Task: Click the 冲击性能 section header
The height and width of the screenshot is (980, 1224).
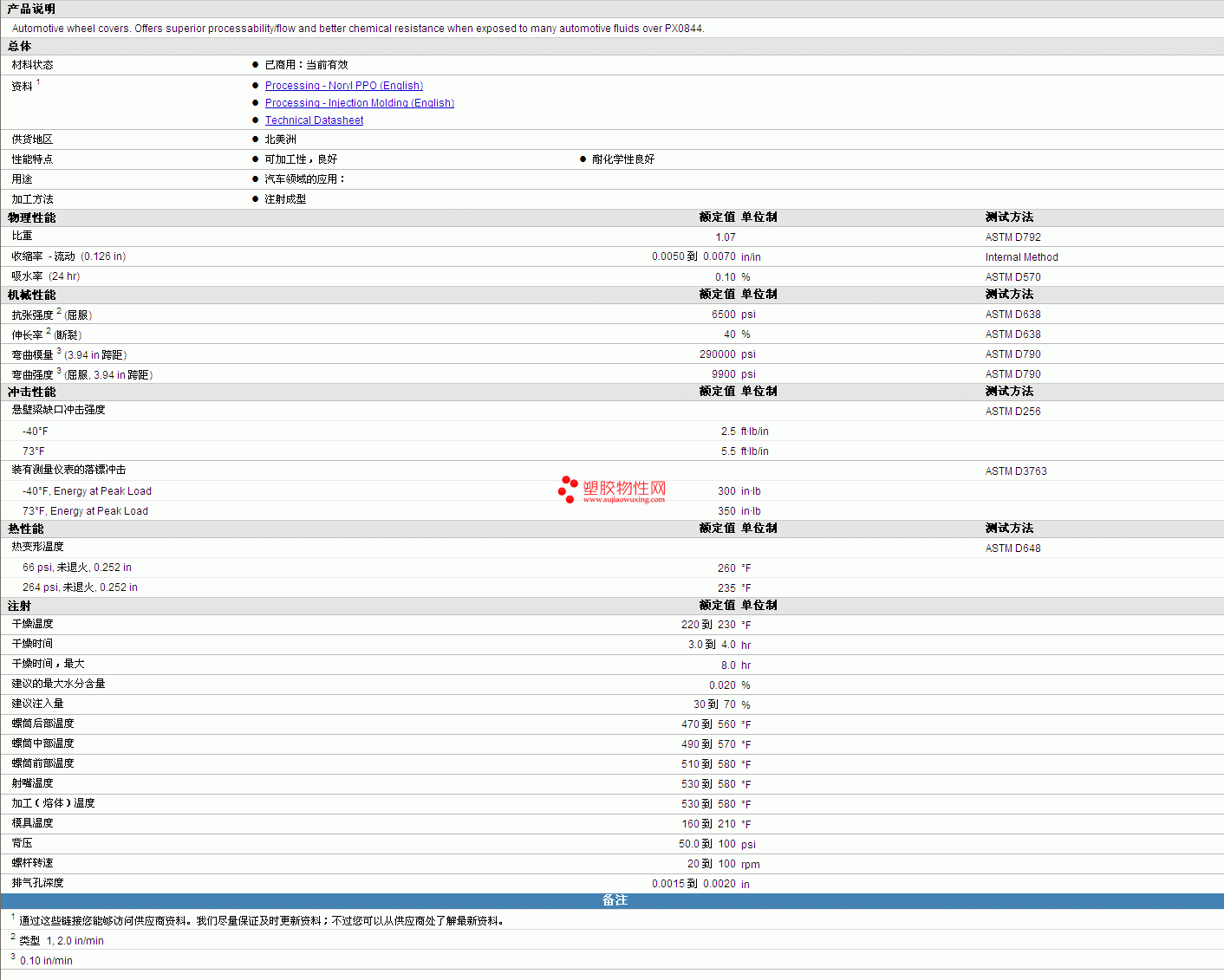Action: point(32,393)
